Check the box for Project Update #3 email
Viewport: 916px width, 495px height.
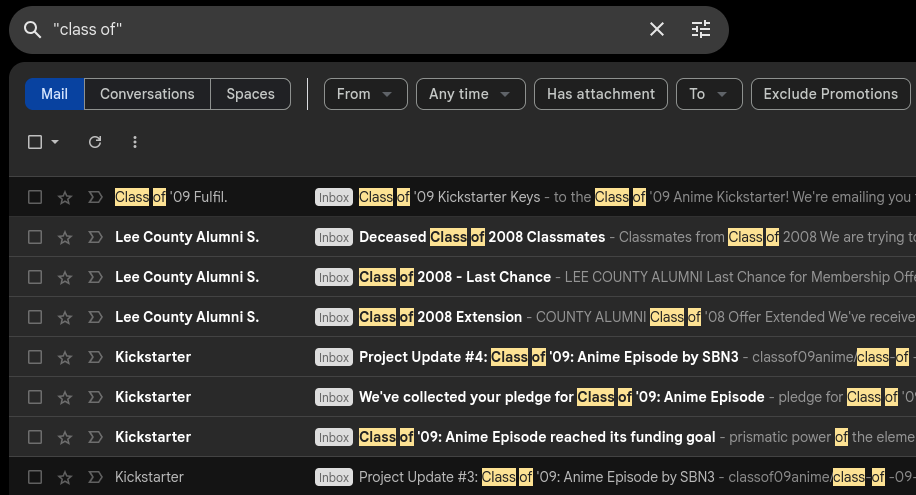click(x=35, y=477)
